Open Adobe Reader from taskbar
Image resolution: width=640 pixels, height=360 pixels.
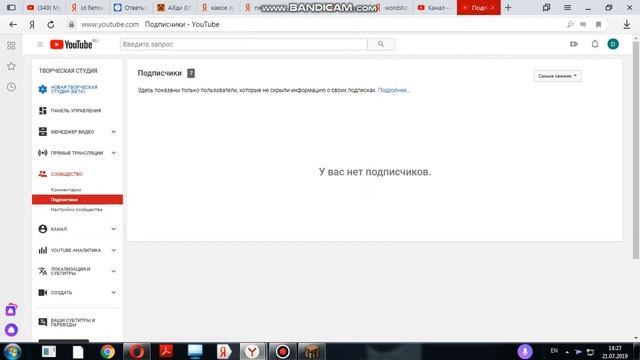[166, 351]
